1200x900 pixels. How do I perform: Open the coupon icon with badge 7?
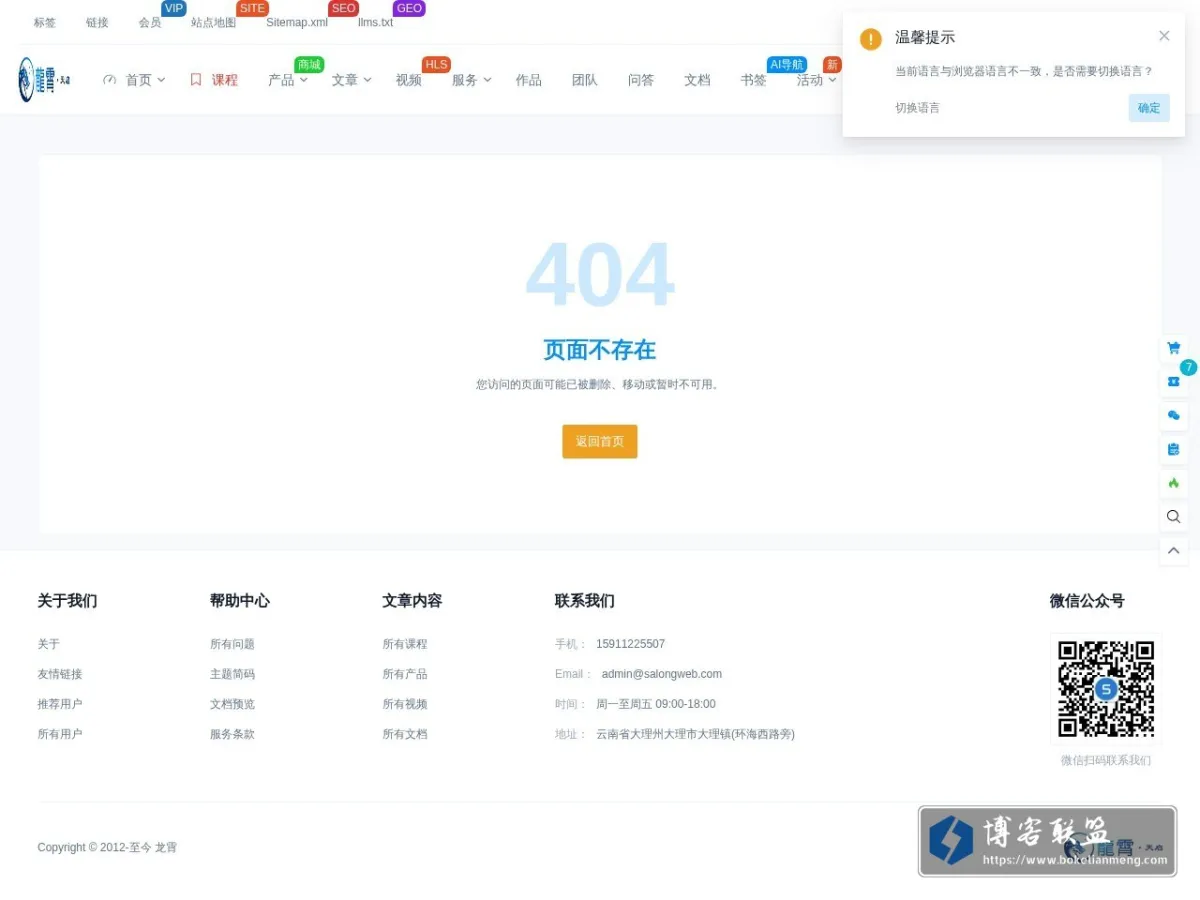[x=1174, y=381]
